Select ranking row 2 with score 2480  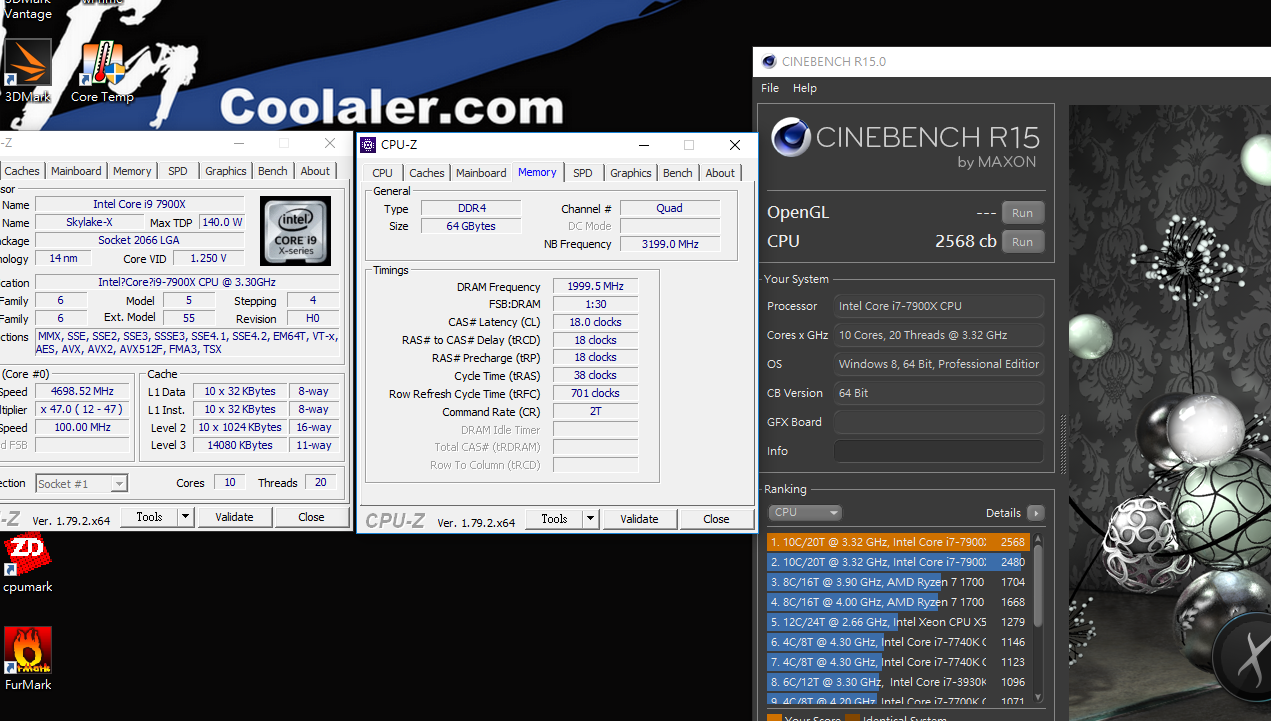coord(898,562)
